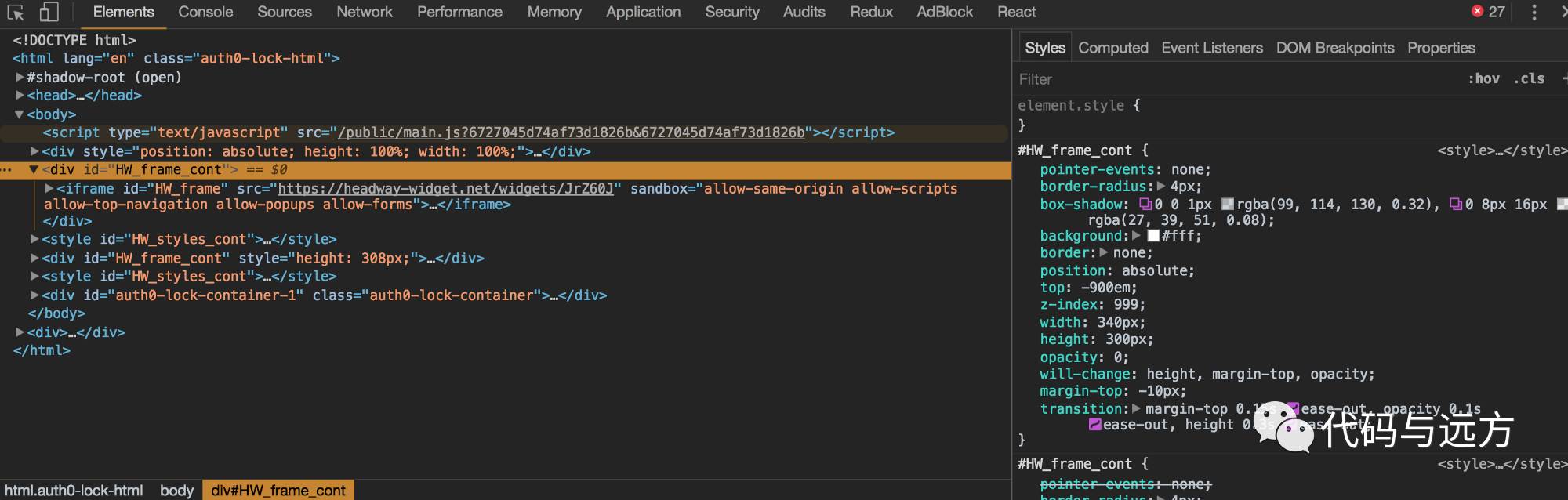Select the Elements tab
Image resolution: width=1568 pixels, height=500 pixels.
(x=124, y=12)
